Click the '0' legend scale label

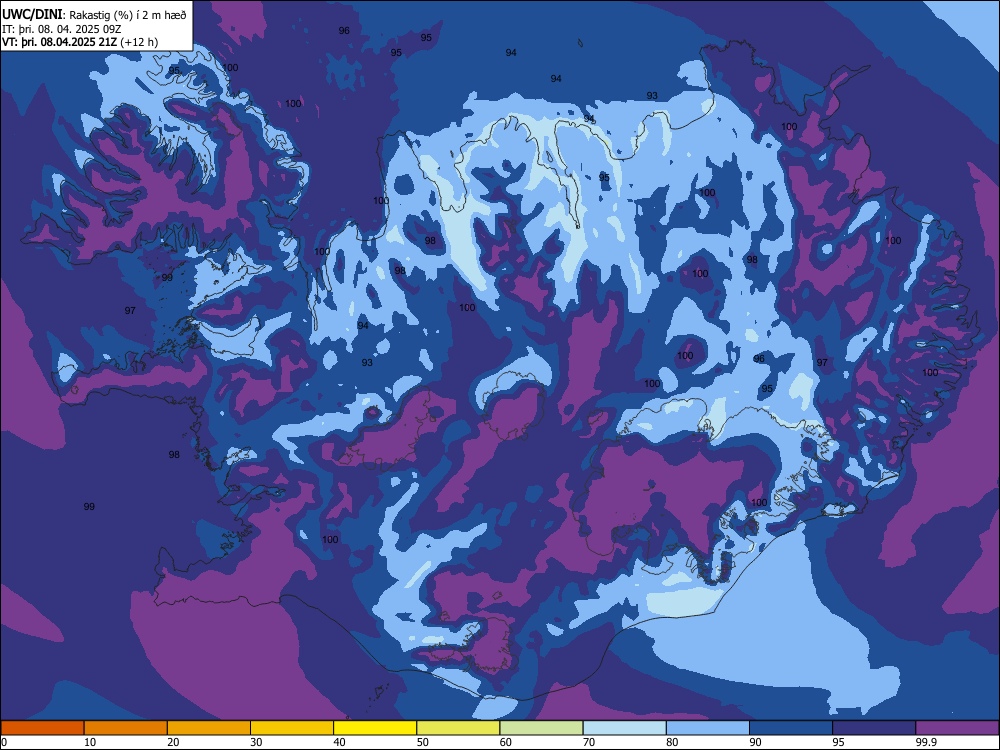pos(4,742)
